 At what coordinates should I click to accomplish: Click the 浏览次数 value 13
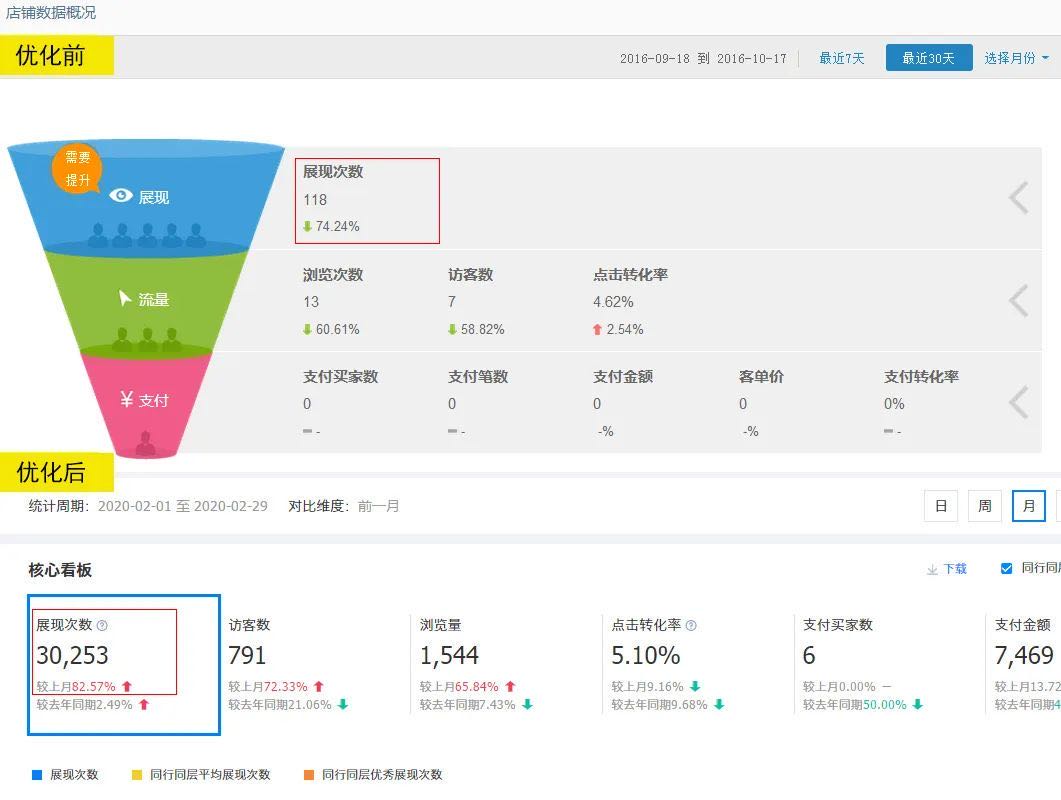pyautogui.click(x=311, y=302)
